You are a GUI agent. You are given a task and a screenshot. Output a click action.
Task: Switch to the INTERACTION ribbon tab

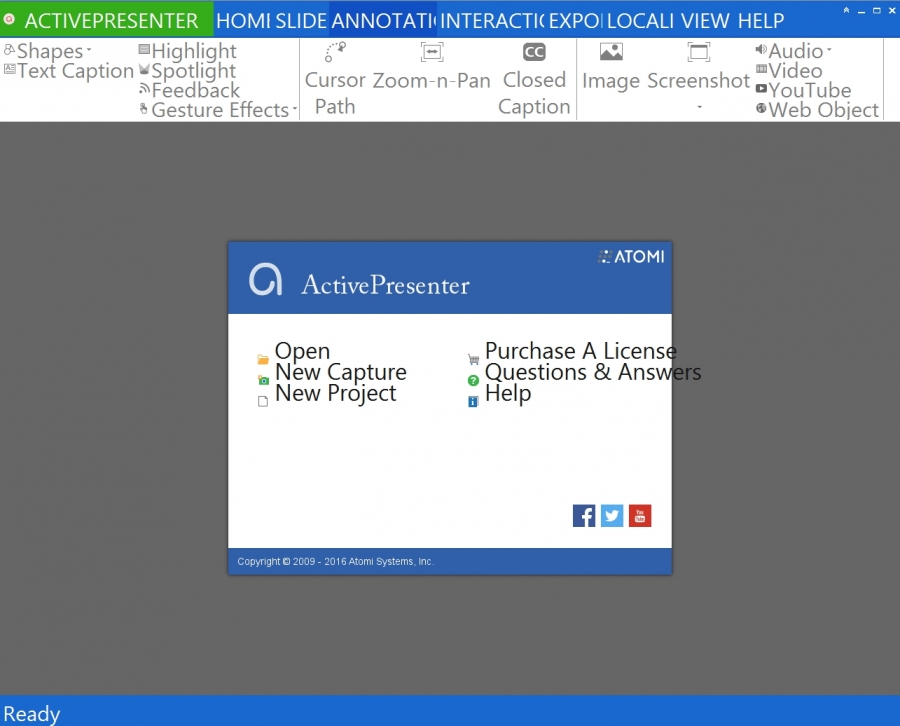(492, 21)
